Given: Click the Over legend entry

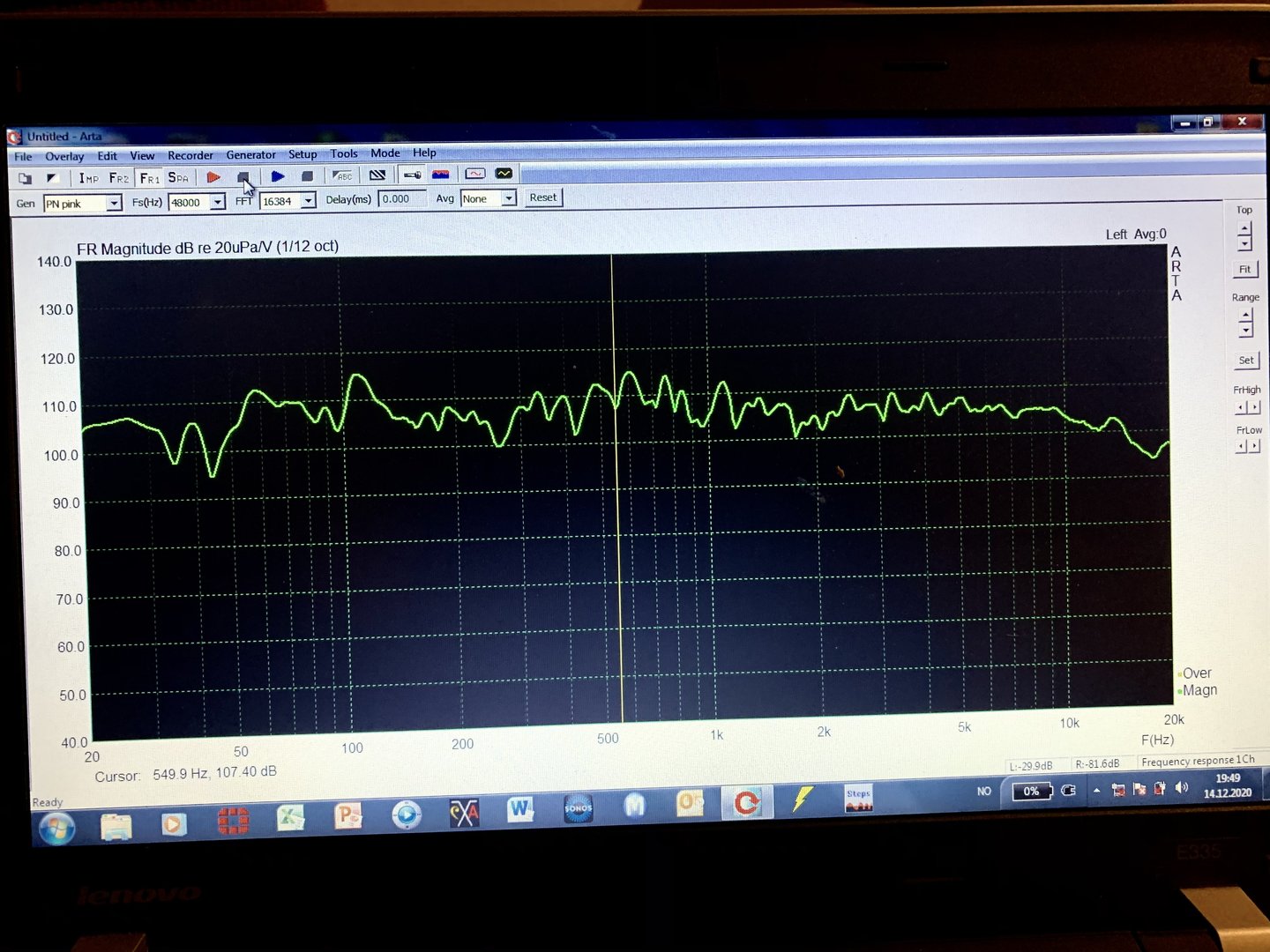Looking at the screenshot, I should pos(1195,673).
